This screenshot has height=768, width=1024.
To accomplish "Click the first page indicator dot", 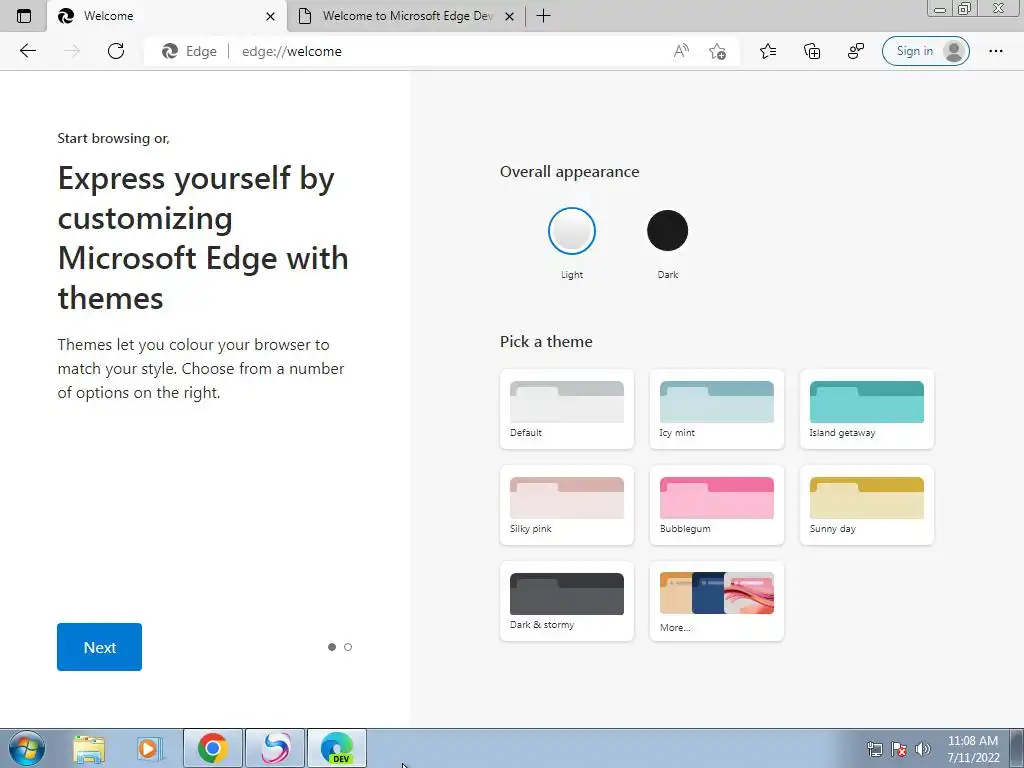I will [332, 647].
